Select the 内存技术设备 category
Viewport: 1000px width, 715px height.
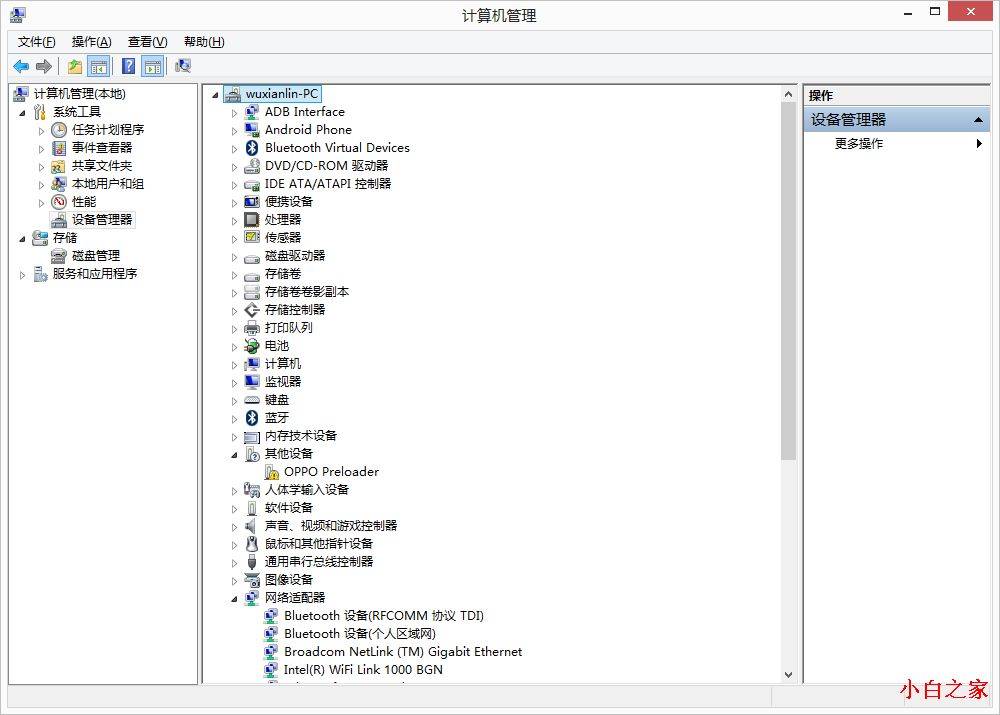300,436
